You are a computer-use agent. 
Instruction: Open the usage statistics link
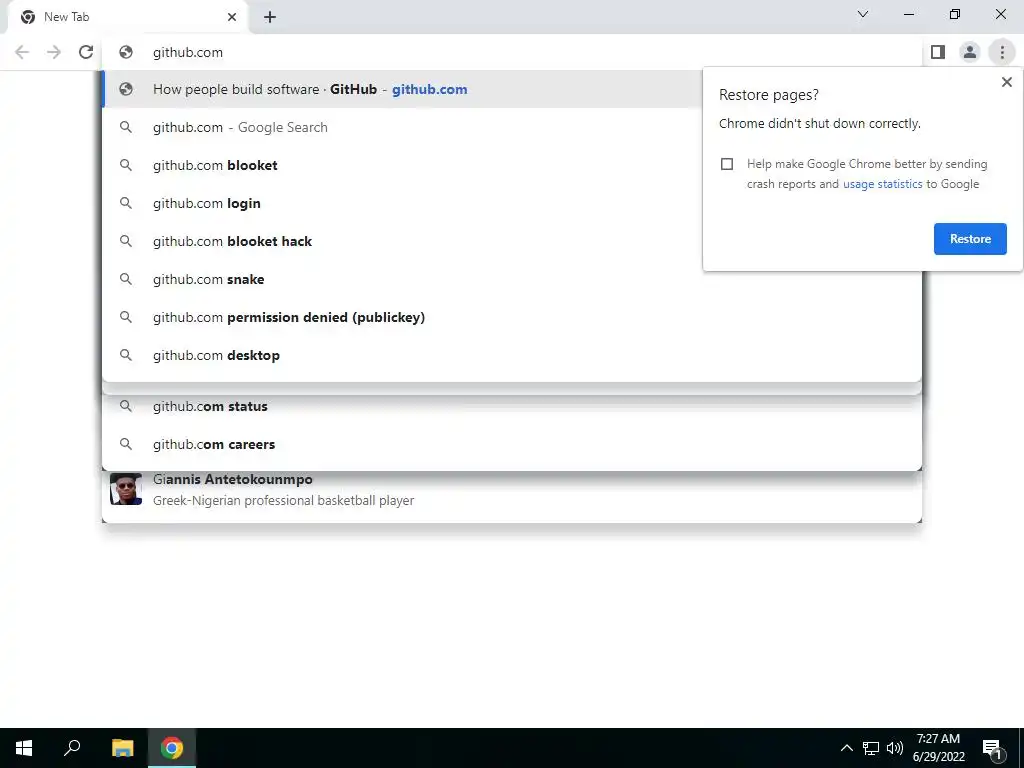tap(882, 184)
